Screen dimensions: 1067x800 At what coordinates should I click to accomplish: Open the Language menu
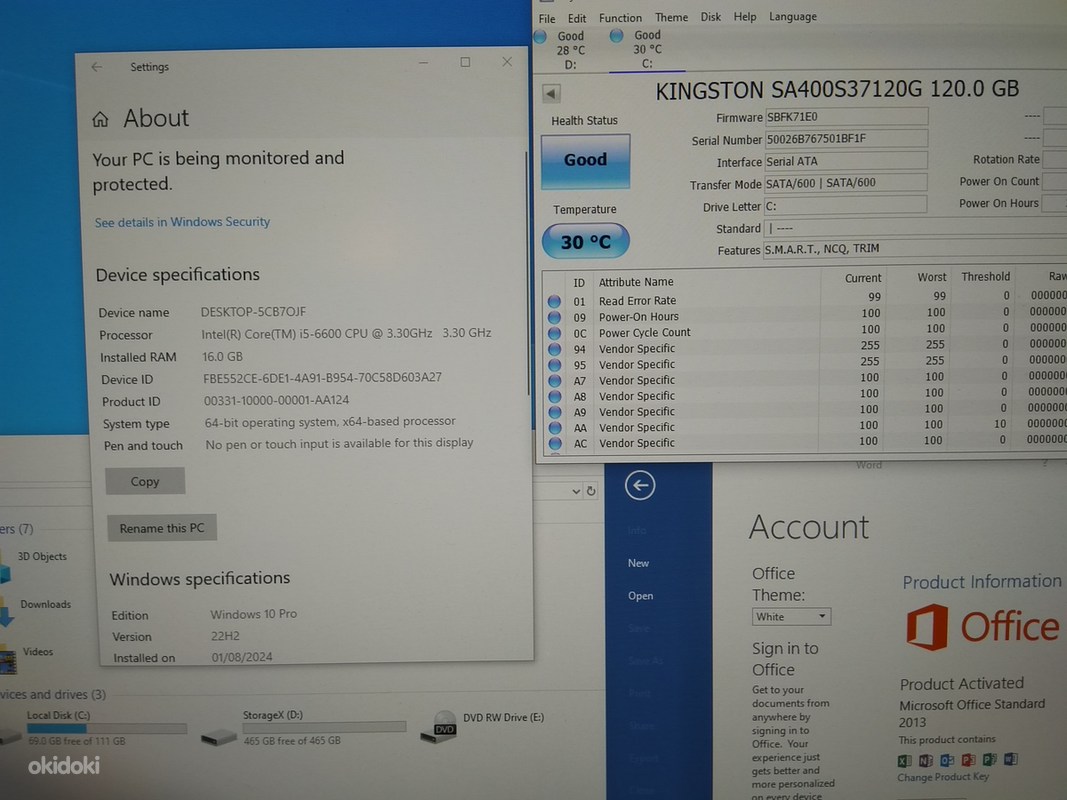coord(793,17)
